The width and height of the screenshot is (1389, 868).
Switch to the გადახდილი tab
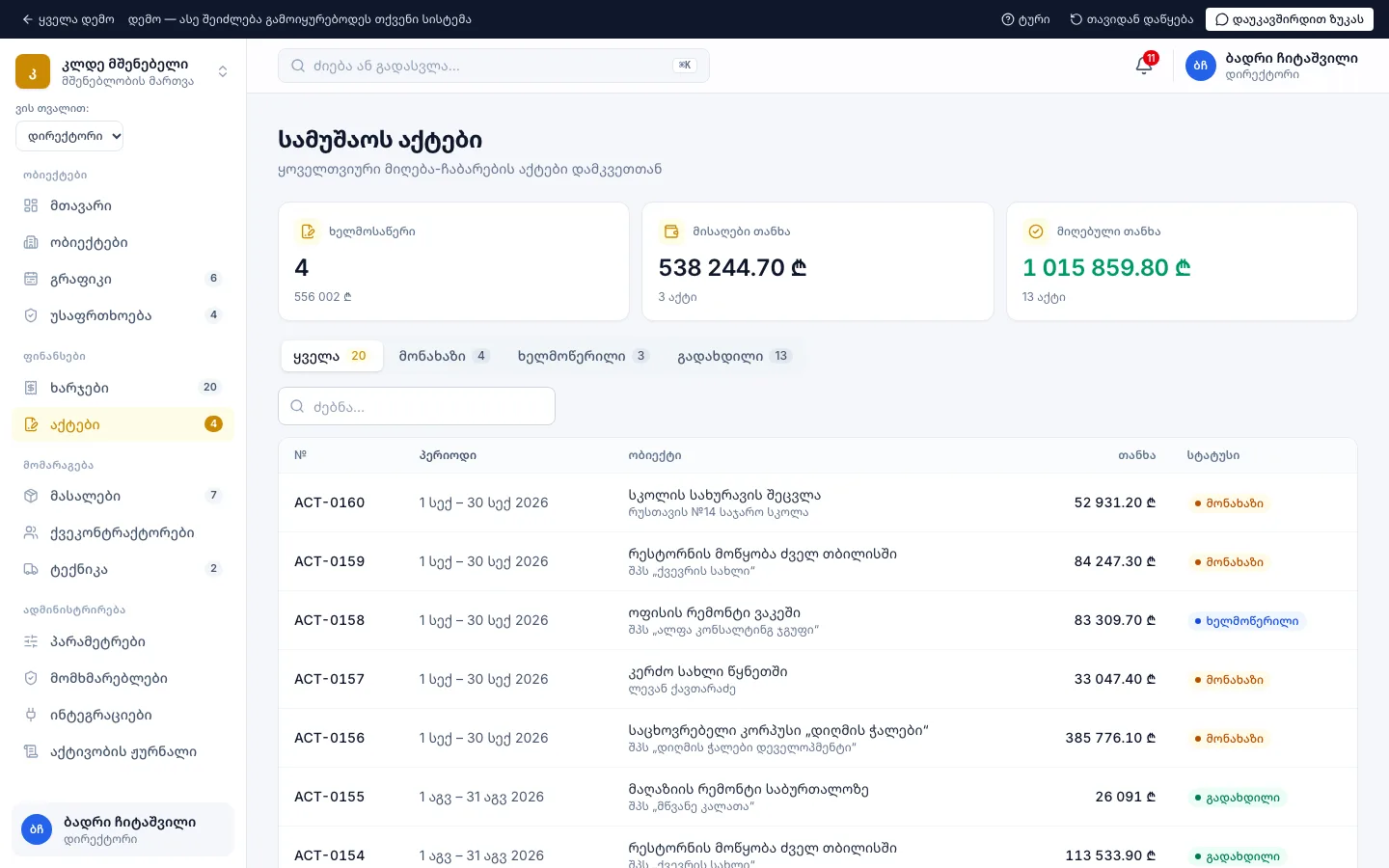point(733,356)
